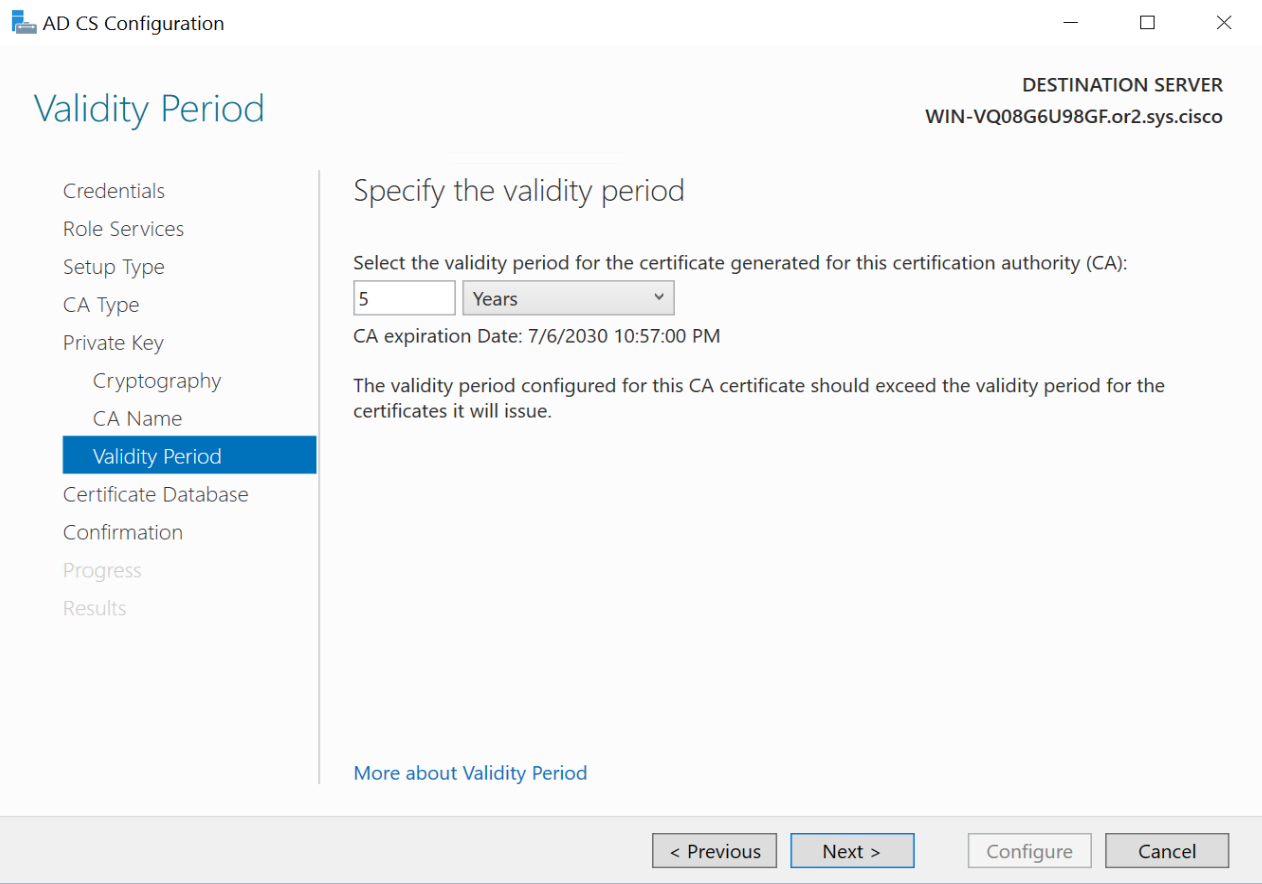Jump to the Certificate Database step
The width and height of the screenshot is (1262, 884).
155,495
